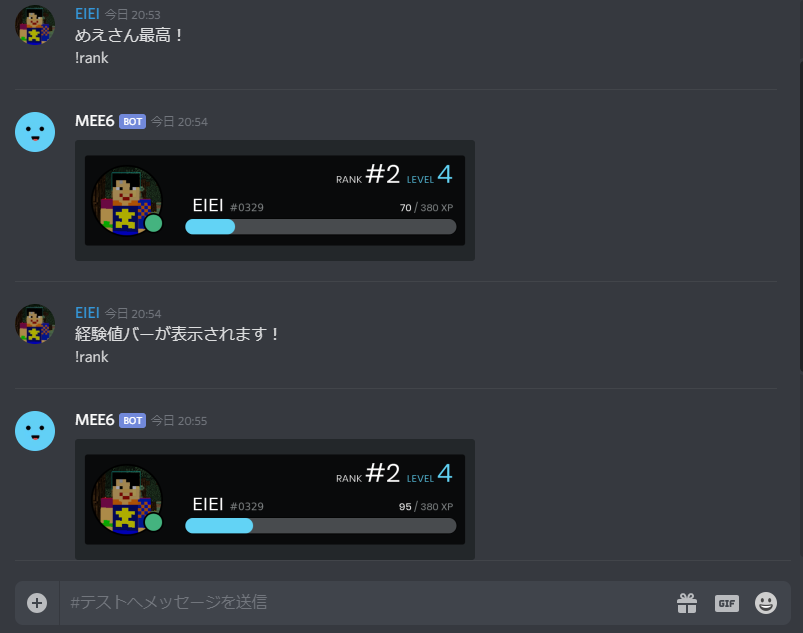
Task: Open rank card image showing 95 / 380 XP
Action: [x=275, y=499]
